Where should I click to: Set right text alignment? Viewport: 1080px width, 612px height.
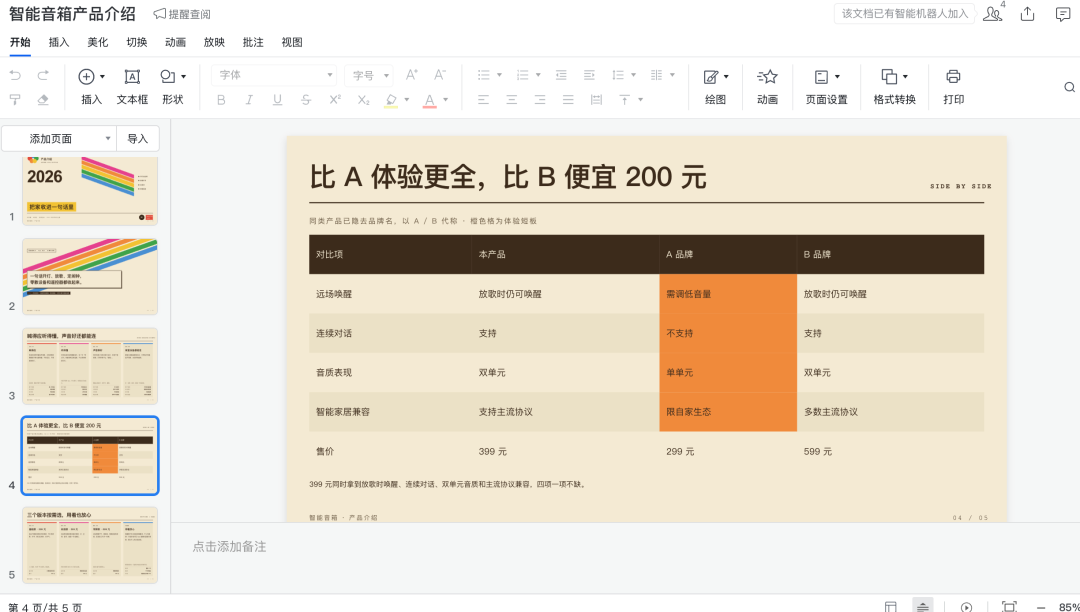pyautogui.click(x=540, y=100)
